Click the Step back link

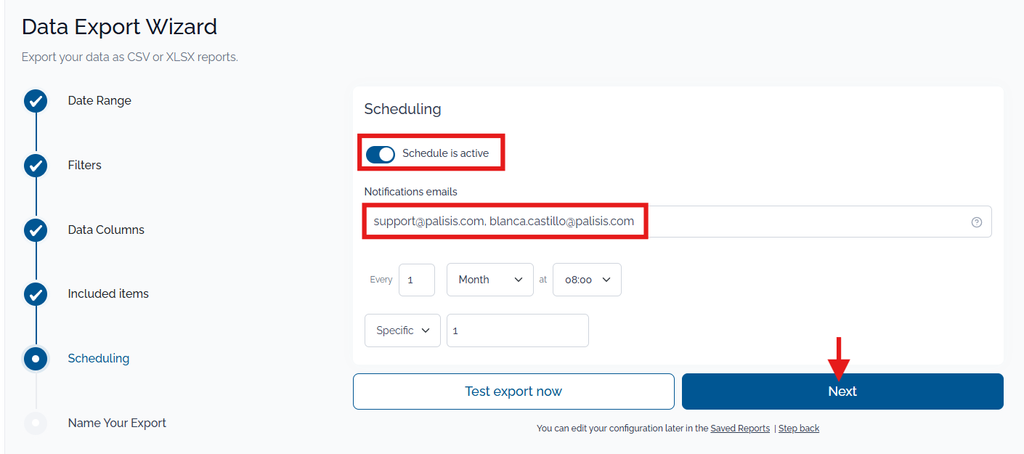click(799, 429)
